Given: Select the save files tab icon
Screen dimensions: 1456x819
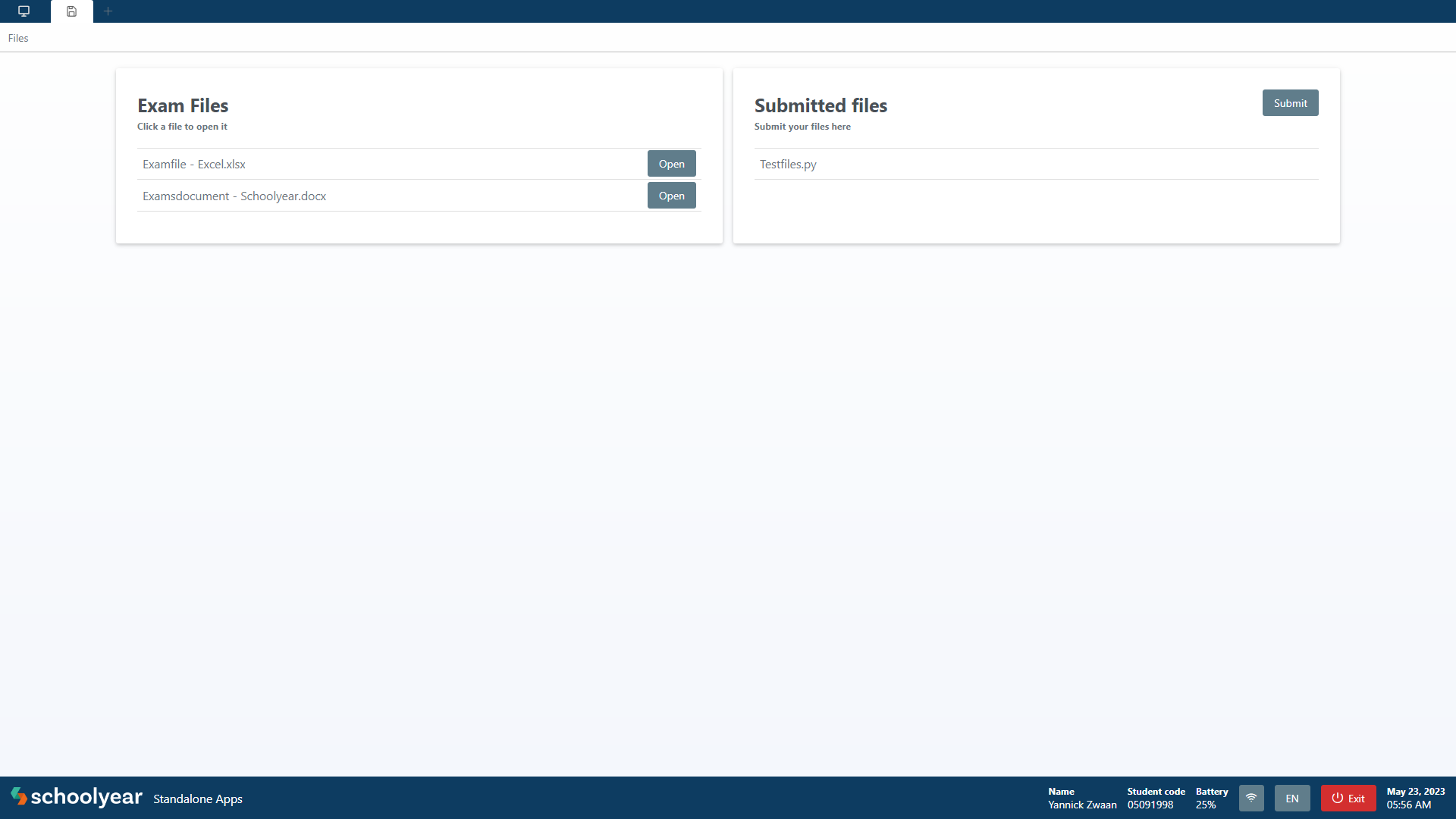Looking at the screenshot, I should click(x=71, y=11).
